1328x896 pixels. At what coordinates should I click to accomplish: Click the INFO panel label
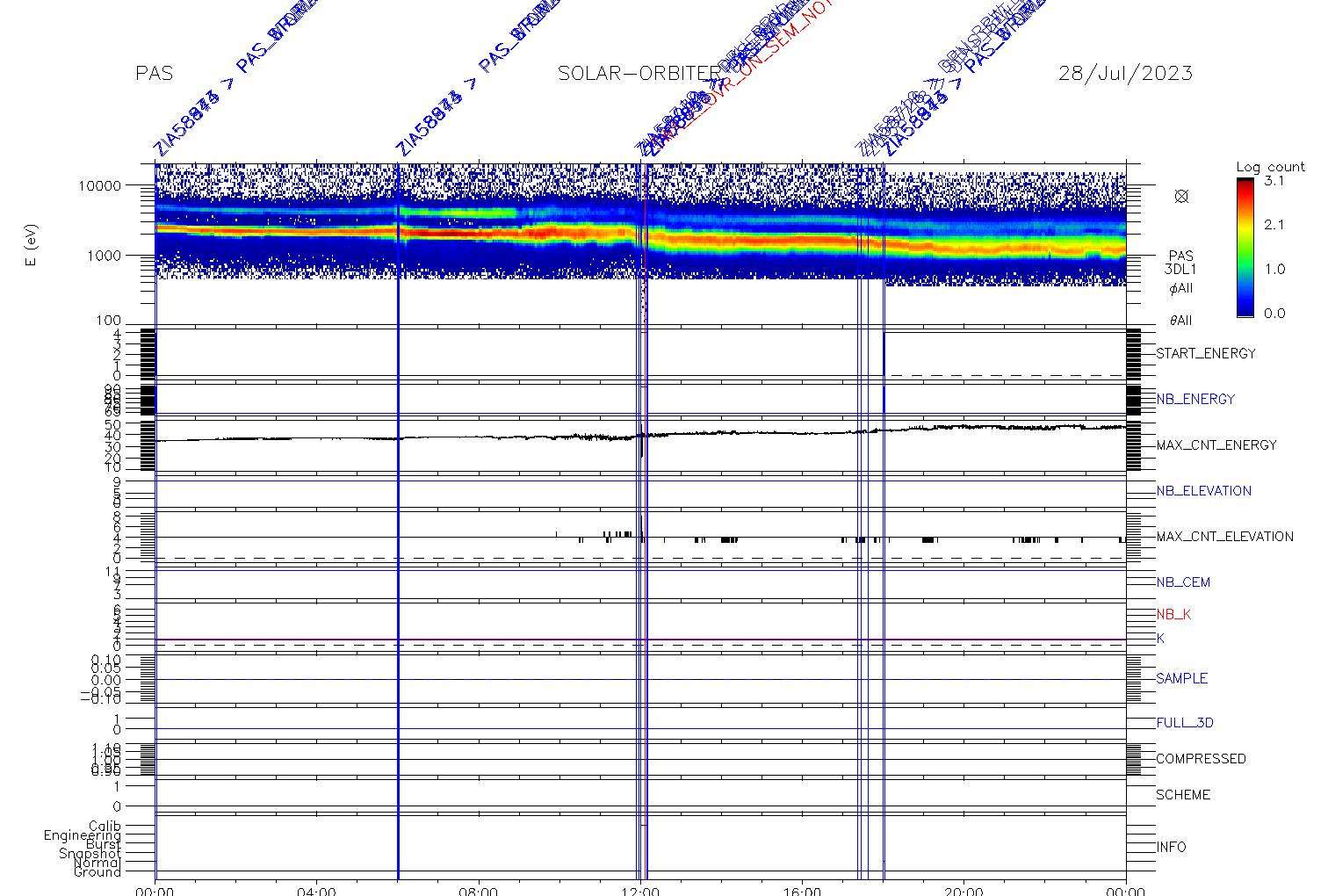(x=1171, y=848)
